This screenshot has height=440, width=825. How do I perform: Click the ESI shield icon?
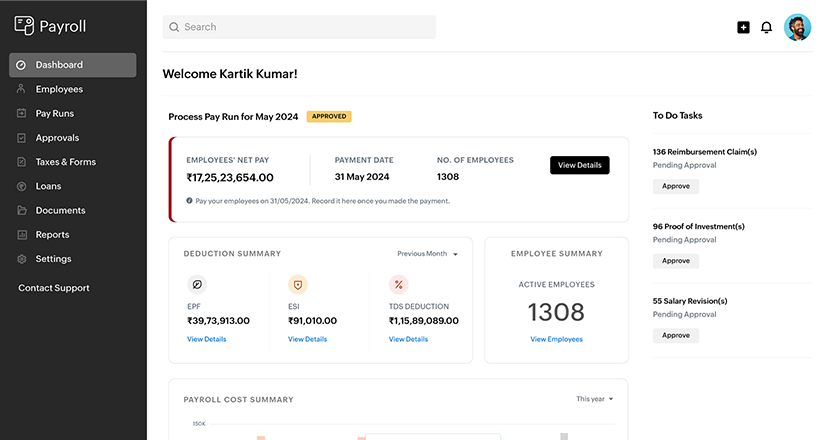point(297,284)
